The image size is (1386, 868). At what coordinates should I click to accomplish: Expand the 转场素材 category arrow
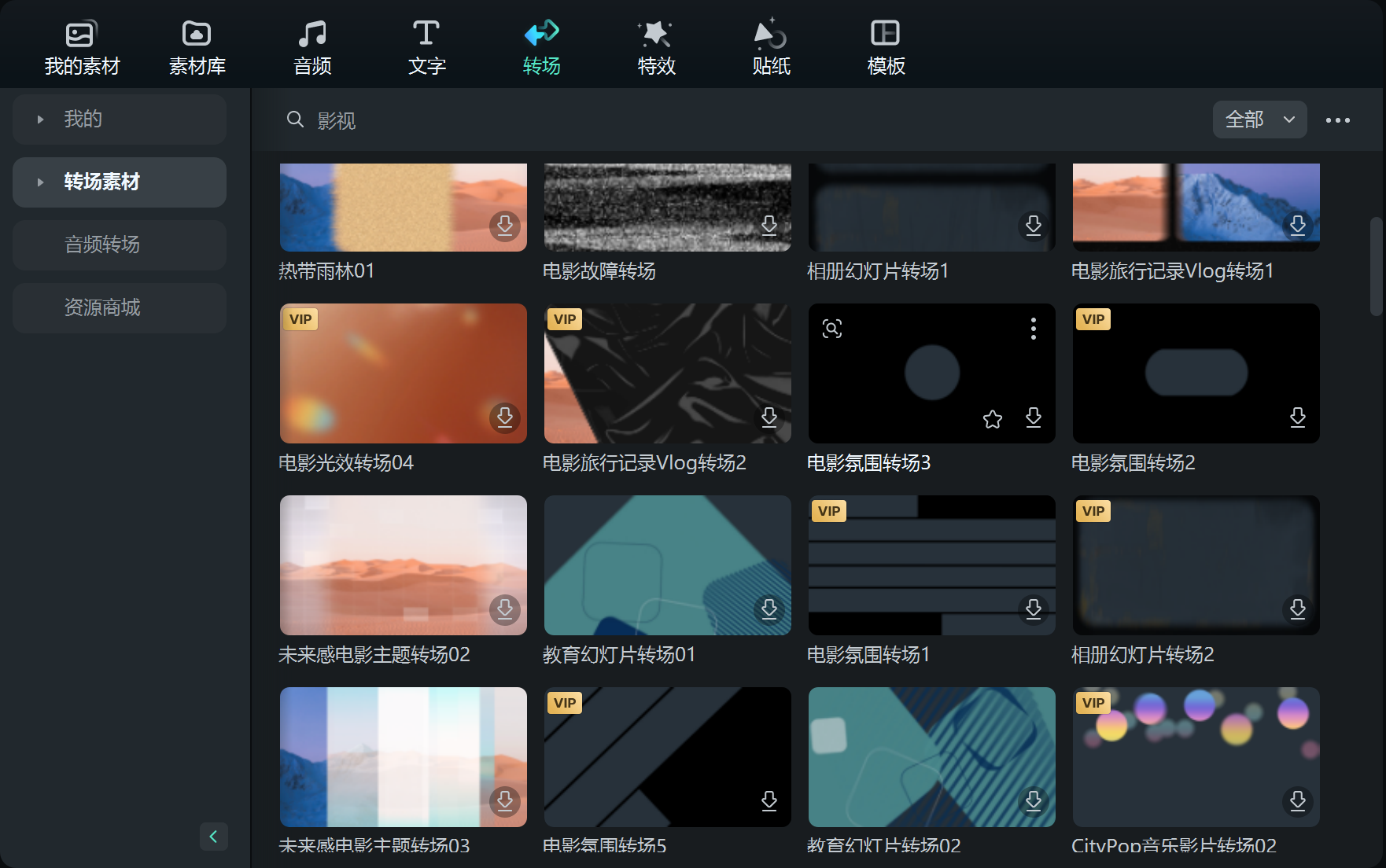(41, 182)
